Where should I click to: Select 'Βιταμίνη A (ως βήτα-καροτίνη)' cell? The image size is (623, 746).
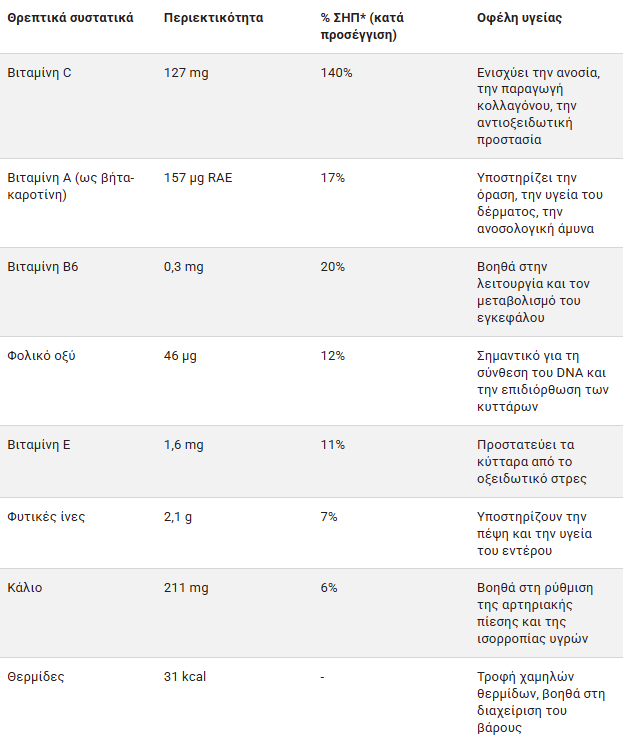[71, 186]
